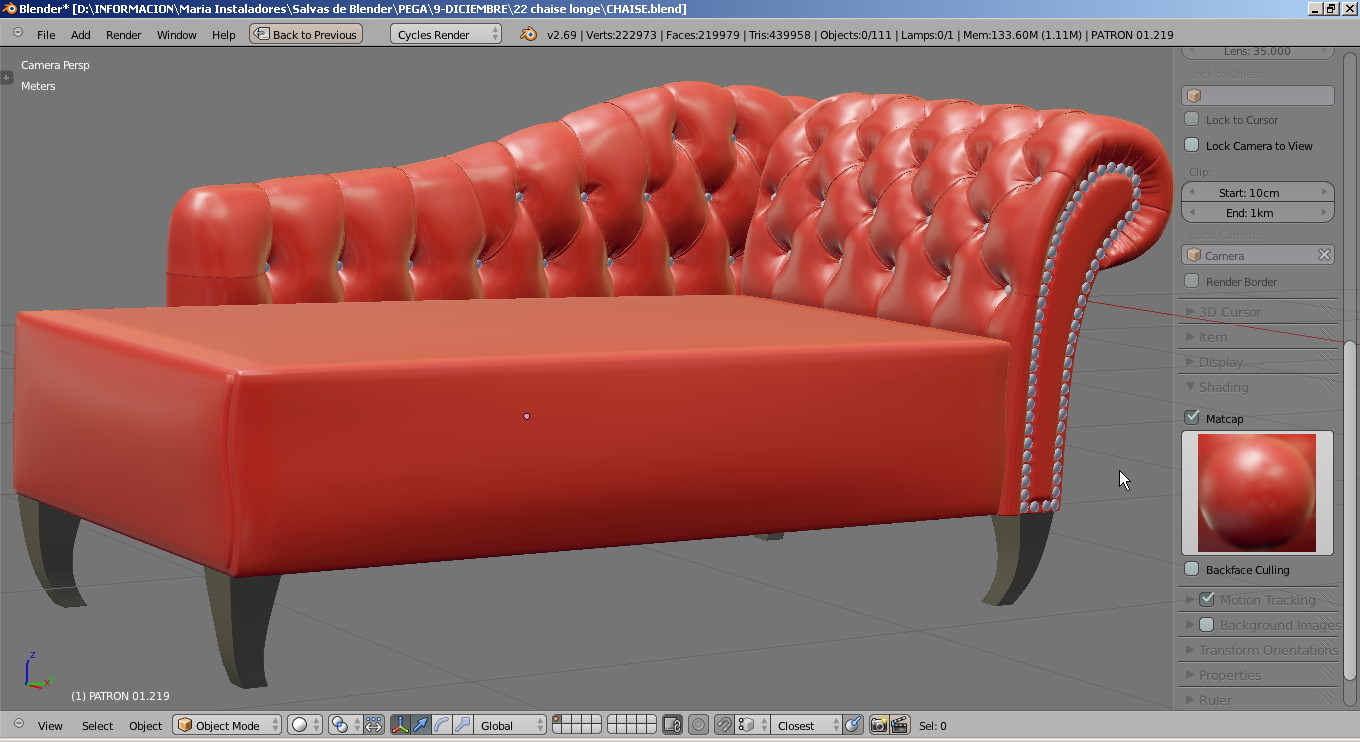Open the Cycles Render engine dropdown
1360x742 pixels.
pyautogui.click(x=445, y=34)
